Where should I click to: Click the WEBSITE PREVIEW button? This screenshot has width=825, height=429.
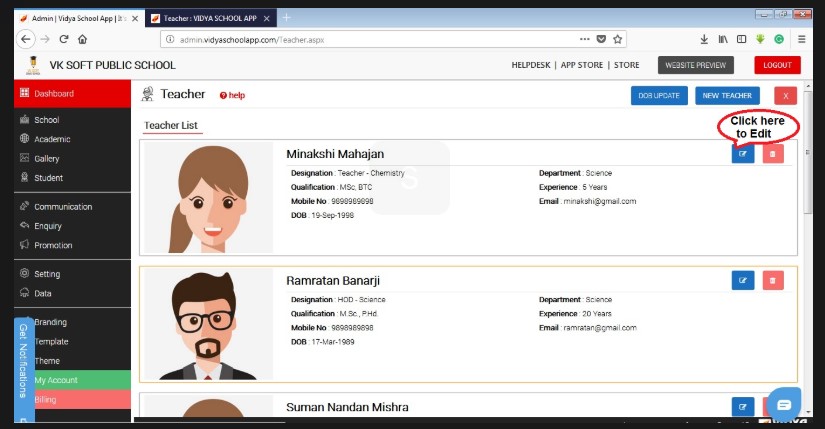(696, 65)
